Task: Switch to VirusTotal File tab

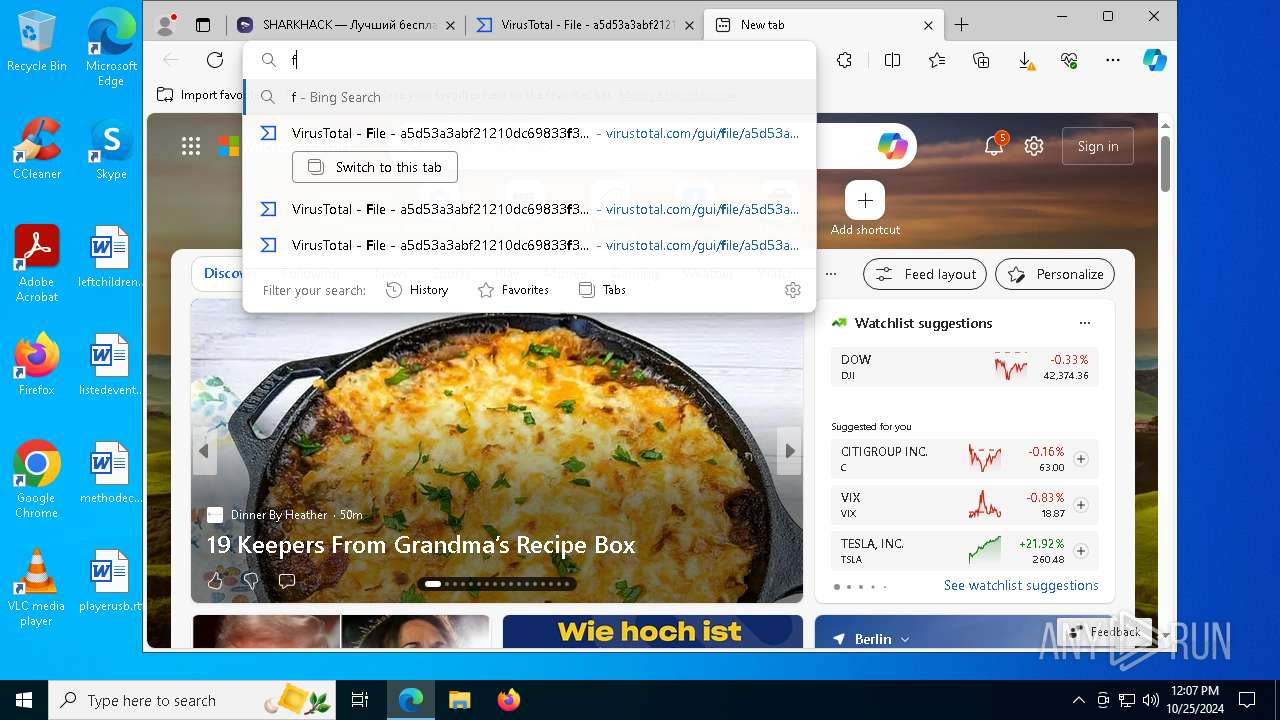Action: click(585, 25)
